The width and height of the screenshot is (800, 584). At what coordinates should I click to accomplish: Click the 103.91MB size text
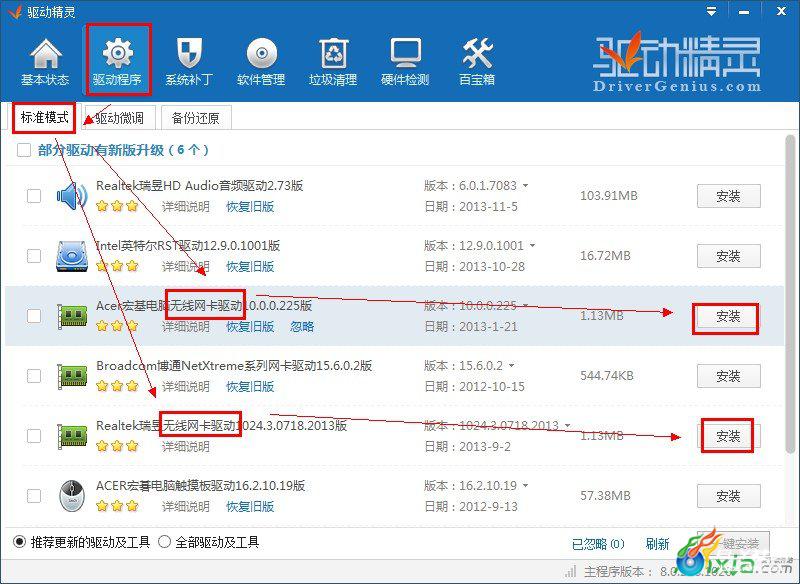coord(609,196)
